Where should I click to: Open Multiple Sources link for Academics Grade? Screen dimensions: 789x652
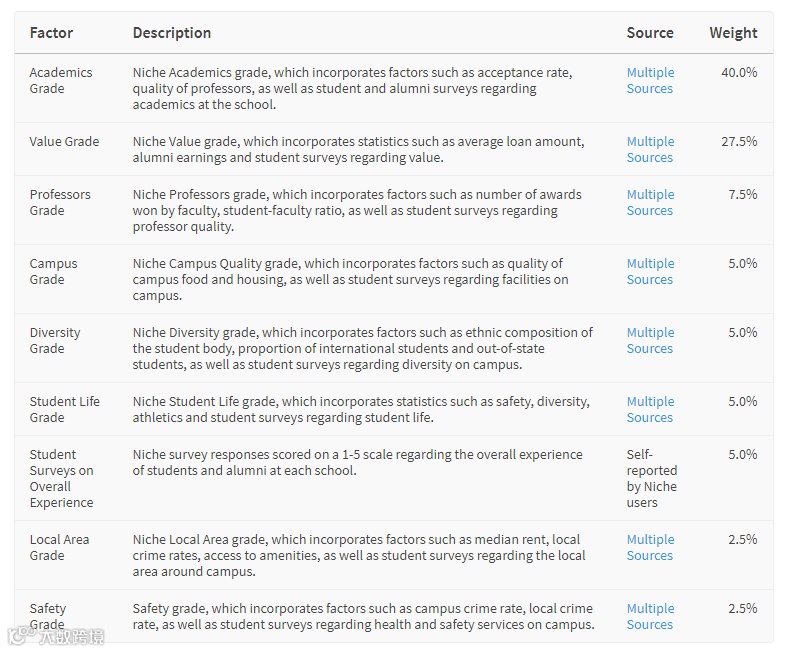pos(650,80)
